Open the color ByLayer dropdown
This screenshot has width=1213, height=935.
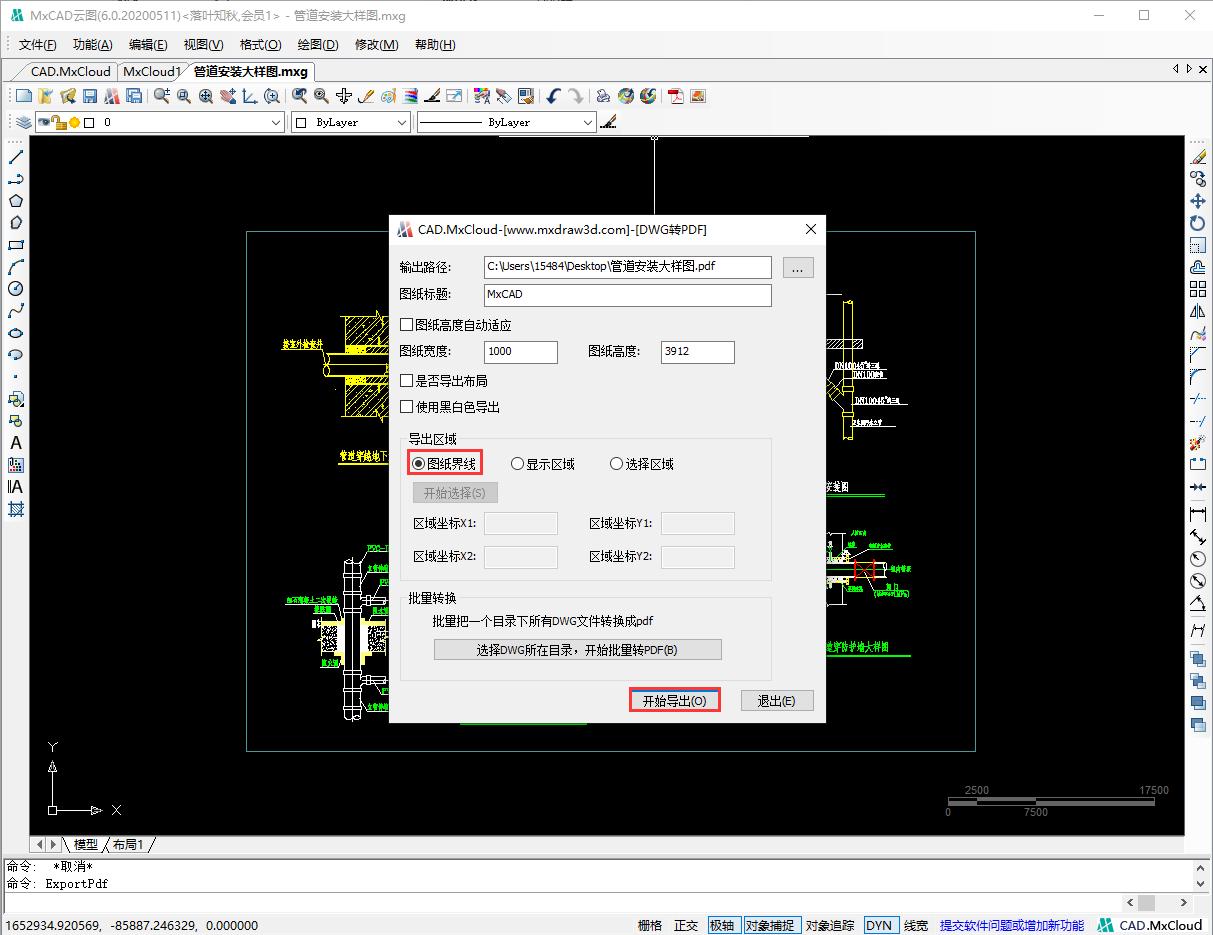tap(401, 121)
